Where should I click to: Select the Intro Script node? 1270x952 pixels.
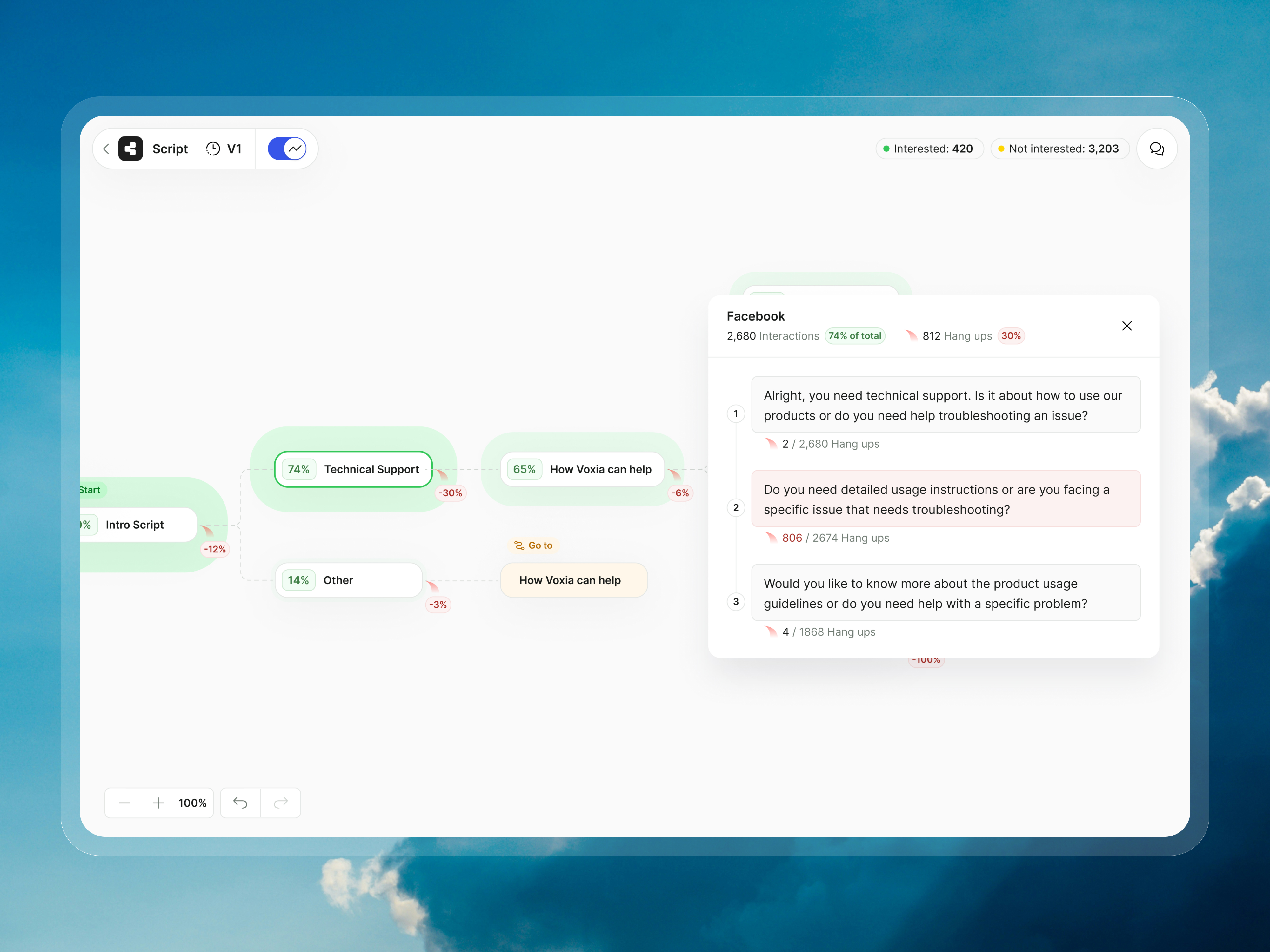coord(138,525)
